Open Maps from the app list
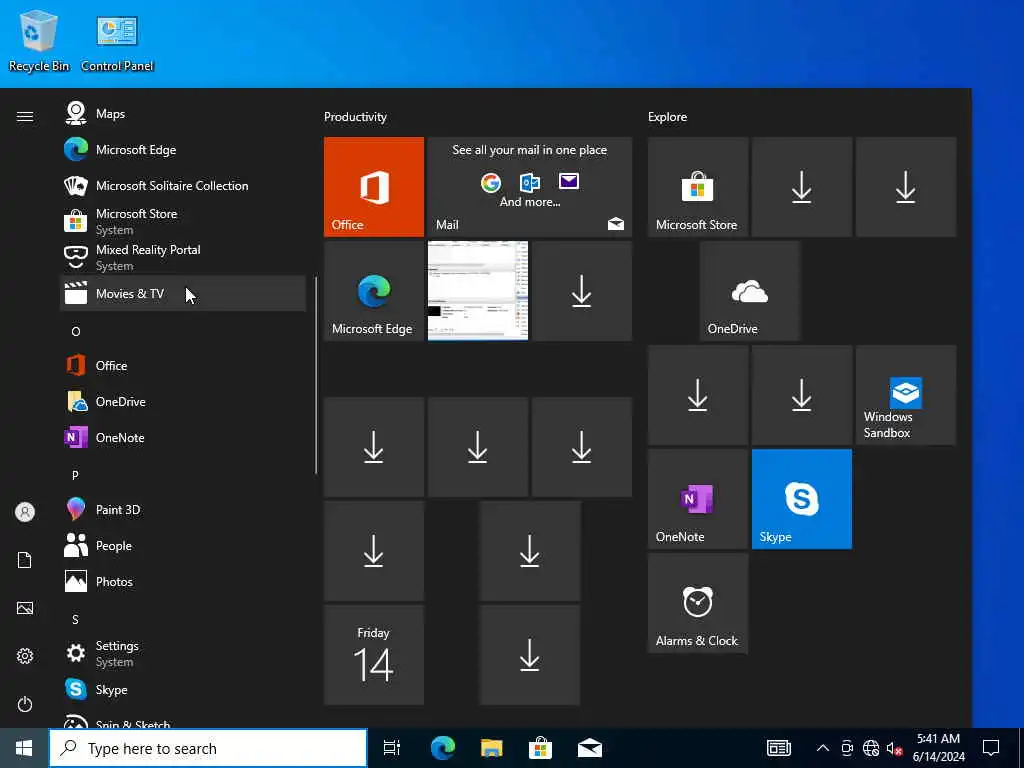1024x768 pixels. 183,114
